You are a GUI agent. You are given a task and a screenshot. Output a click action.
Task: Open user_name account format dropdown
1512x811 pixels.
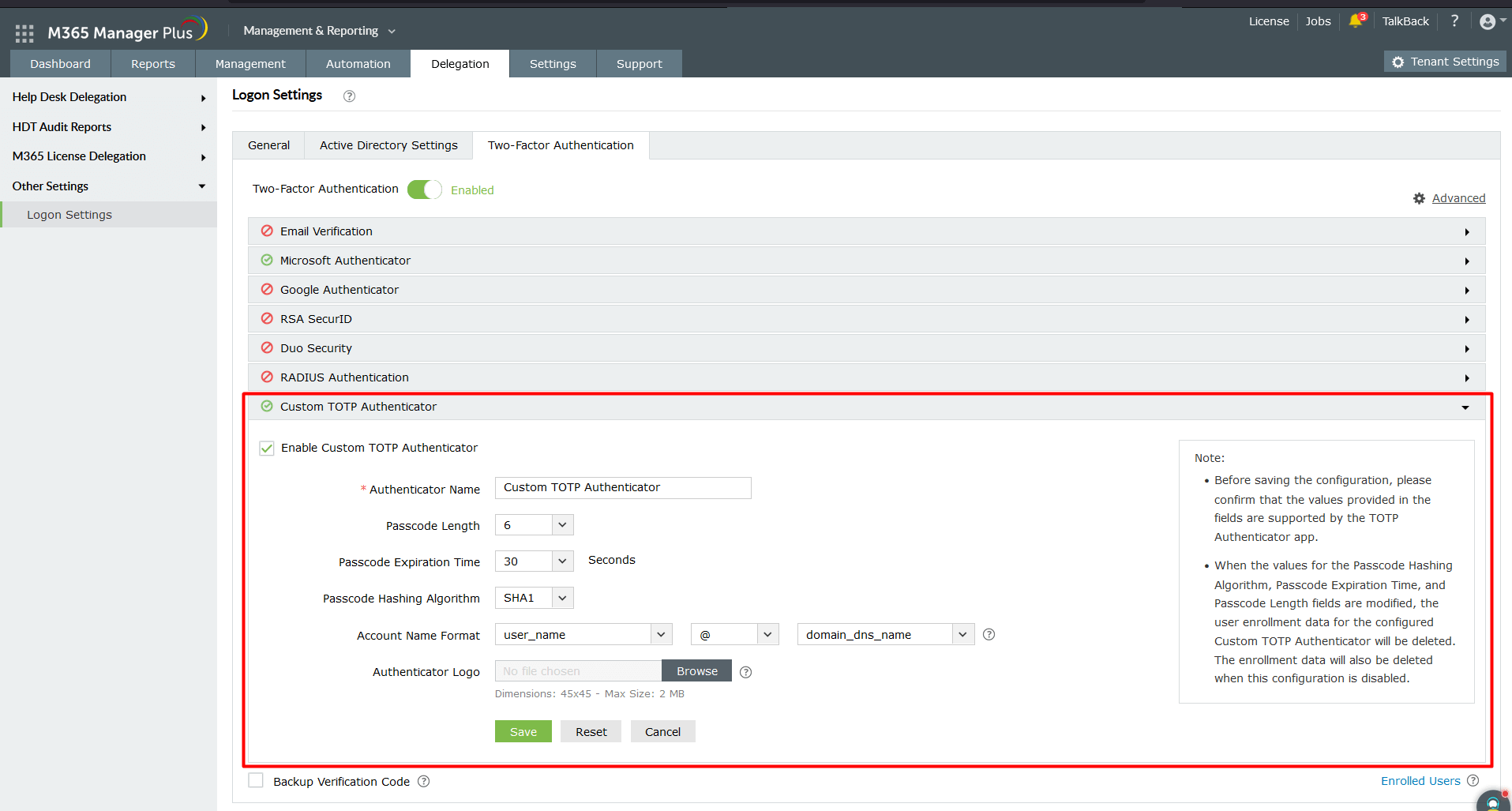[583, 634]
